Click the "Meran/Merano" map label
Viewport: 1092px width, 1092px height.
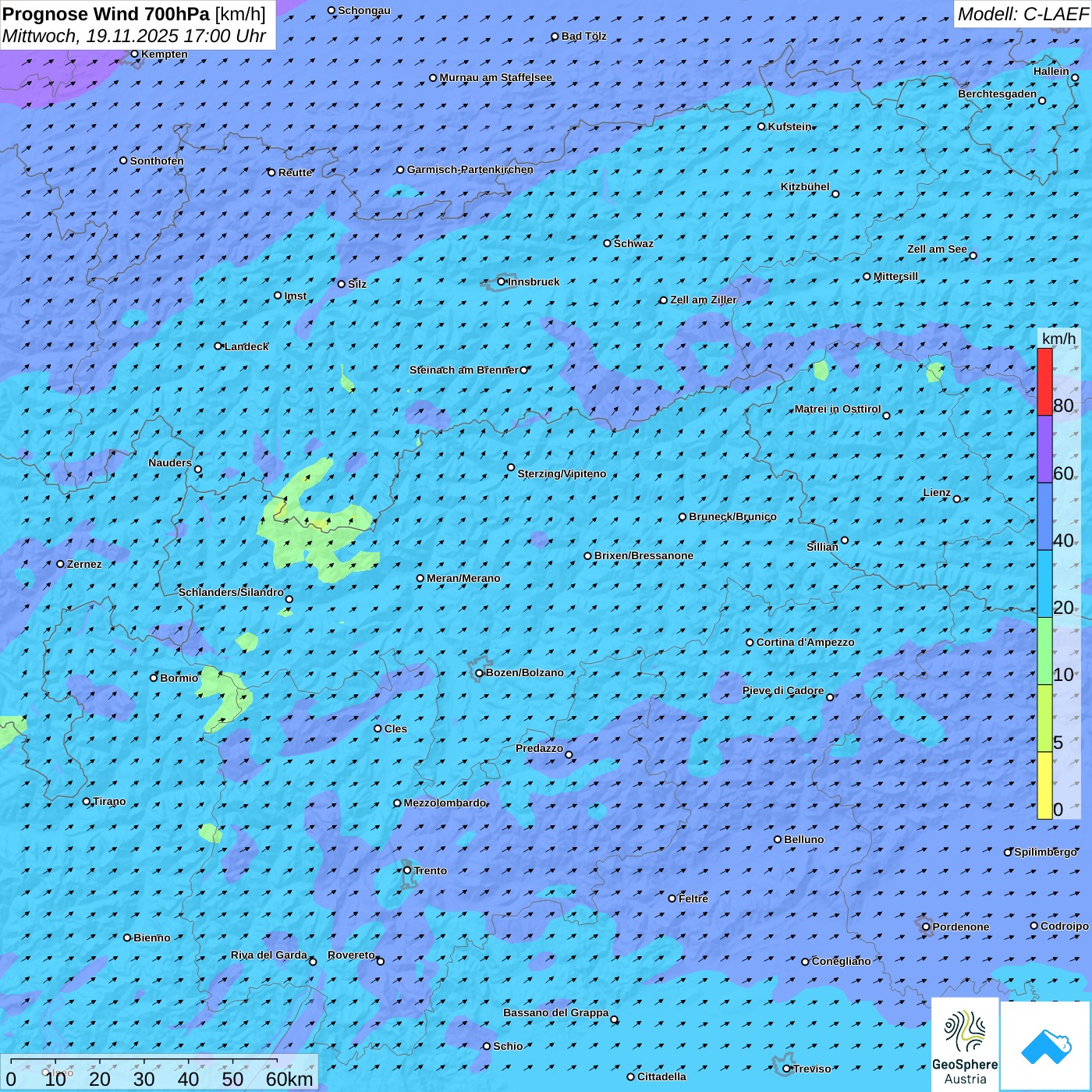click(x=463, y=578)
